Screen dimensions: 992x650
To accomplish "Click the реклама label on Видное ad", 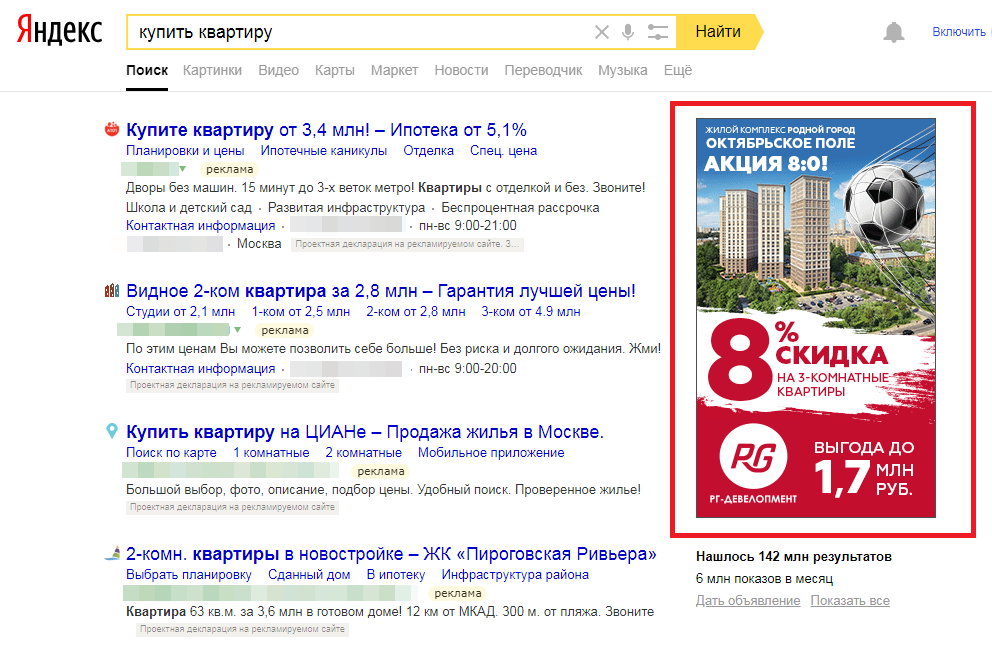I will click(285, 330).
